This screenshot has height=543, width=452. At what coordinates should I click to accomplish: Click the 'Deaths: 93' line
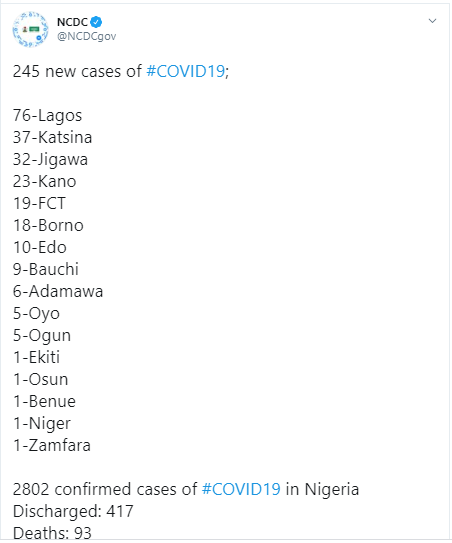click(x=52, y=534)
